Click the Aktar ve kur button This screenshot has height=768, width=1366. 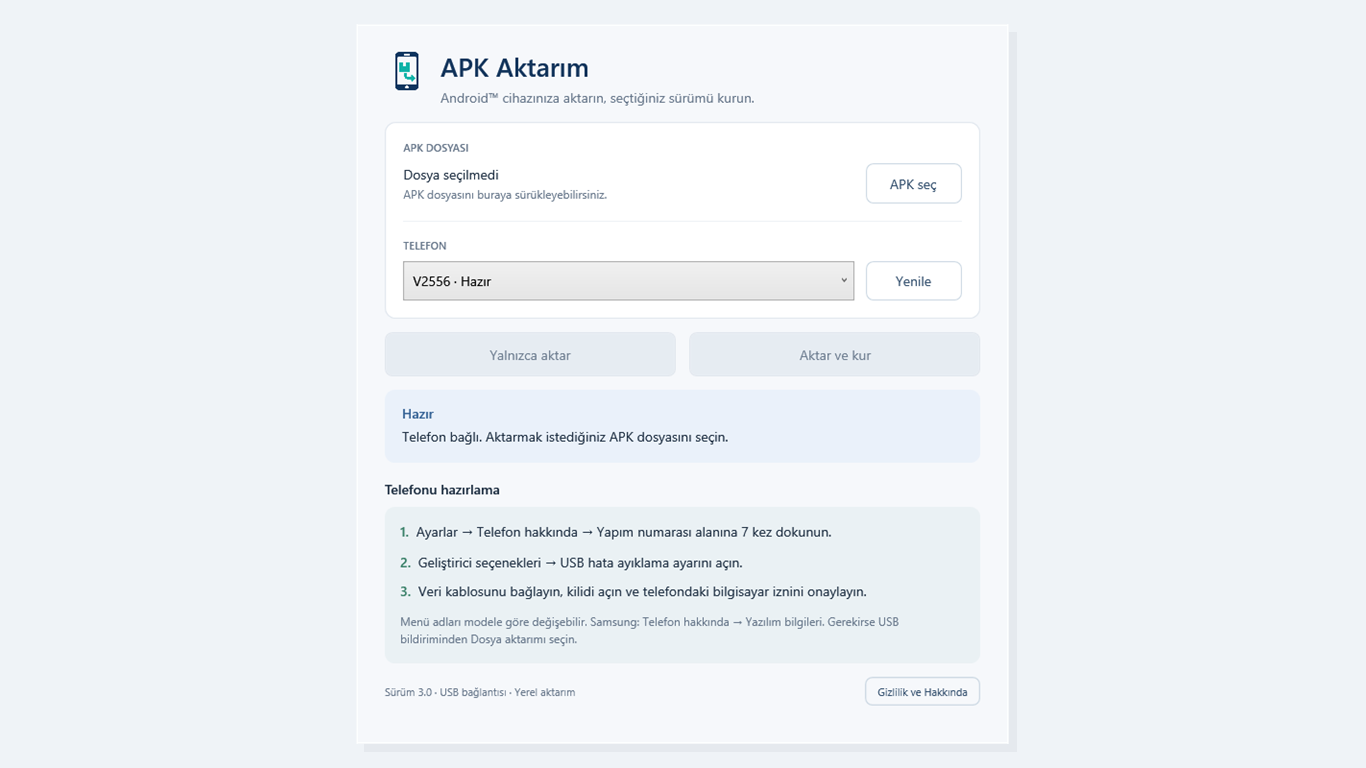[834, 355]
